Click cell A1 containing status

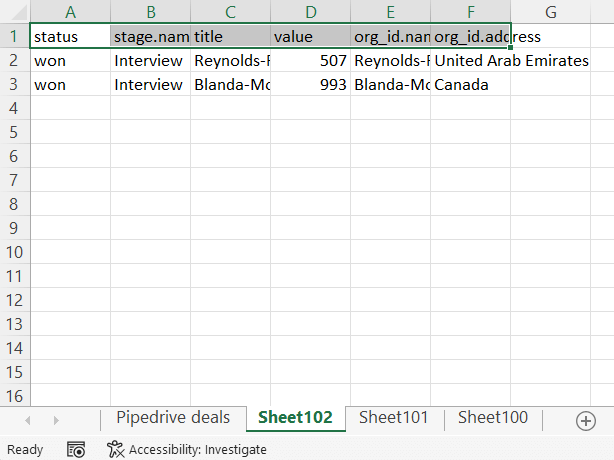[70, 36]
